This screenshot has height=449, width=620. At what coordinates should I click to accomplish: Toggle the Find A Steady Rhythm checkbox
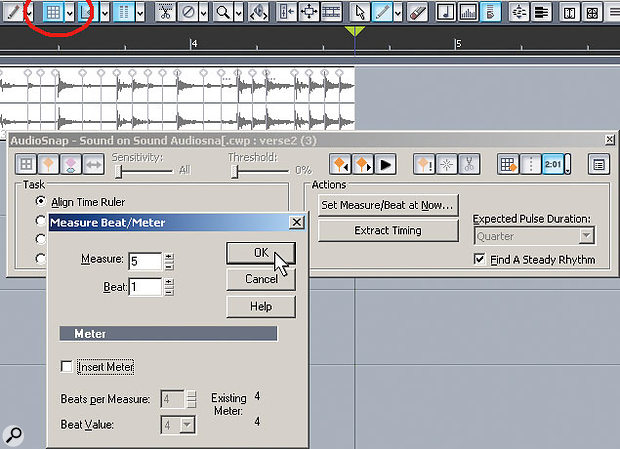point(479,259)
